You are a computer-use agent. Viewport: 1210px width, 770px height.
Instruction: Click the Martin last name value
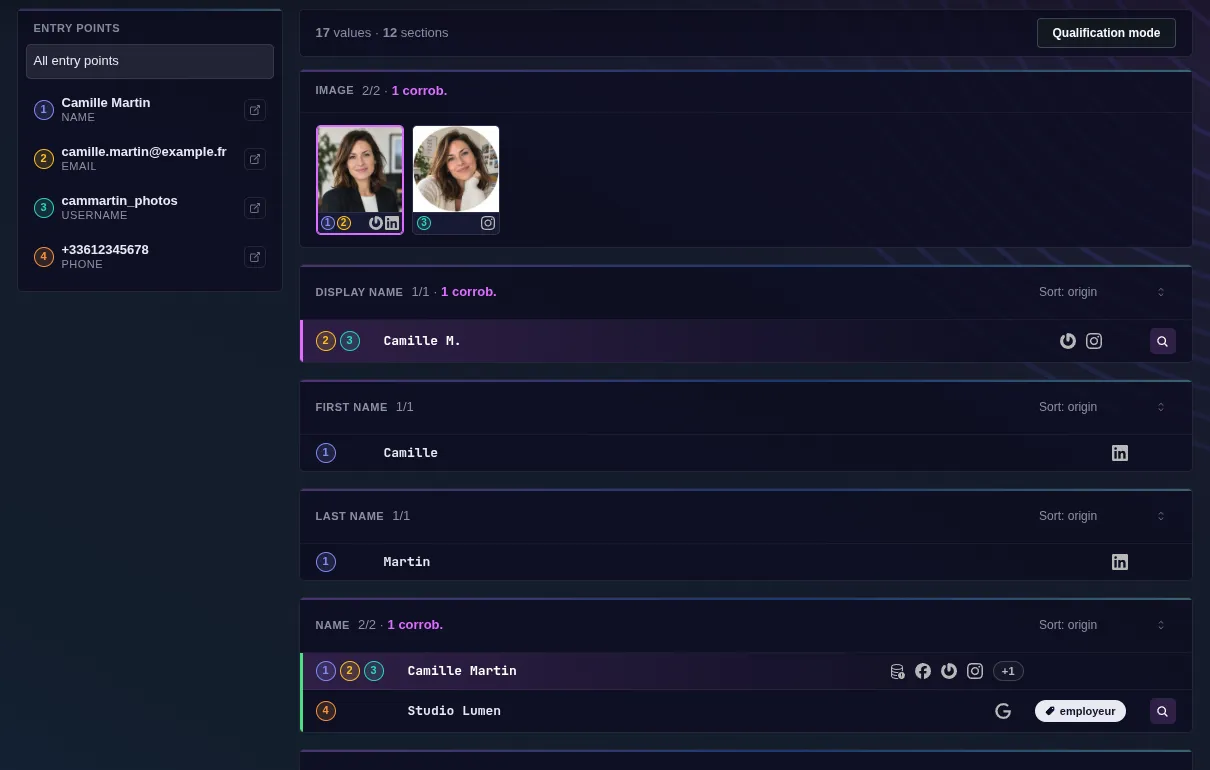click(407, 562)
